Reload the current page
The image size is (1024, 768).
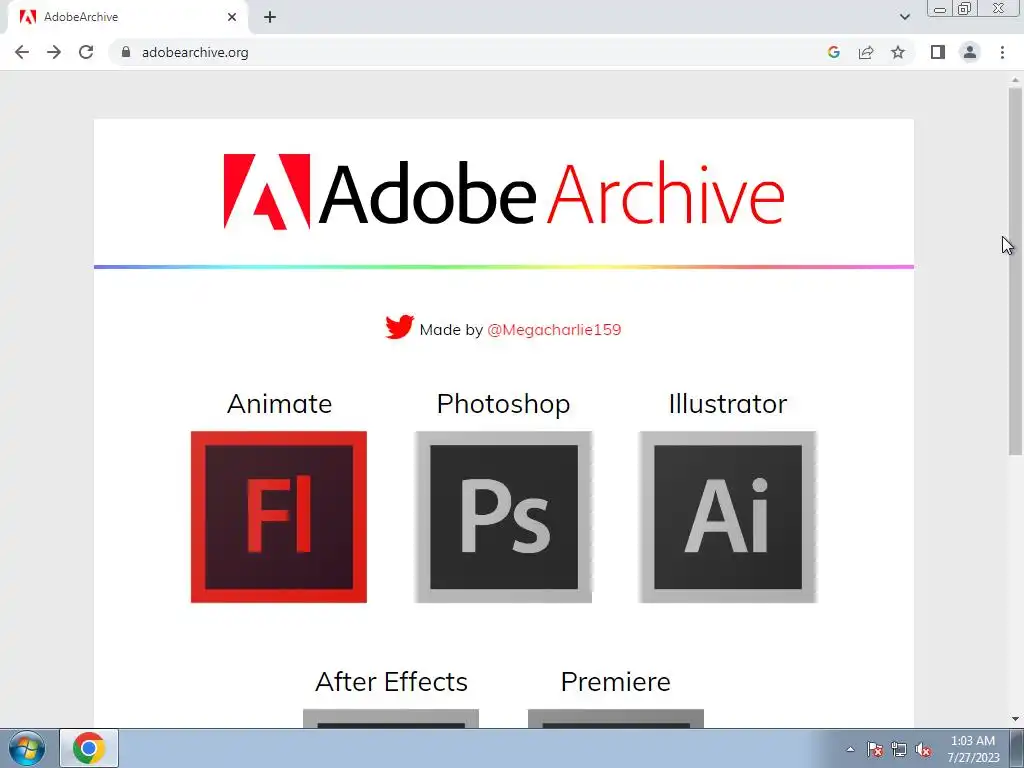coord(86,52)
